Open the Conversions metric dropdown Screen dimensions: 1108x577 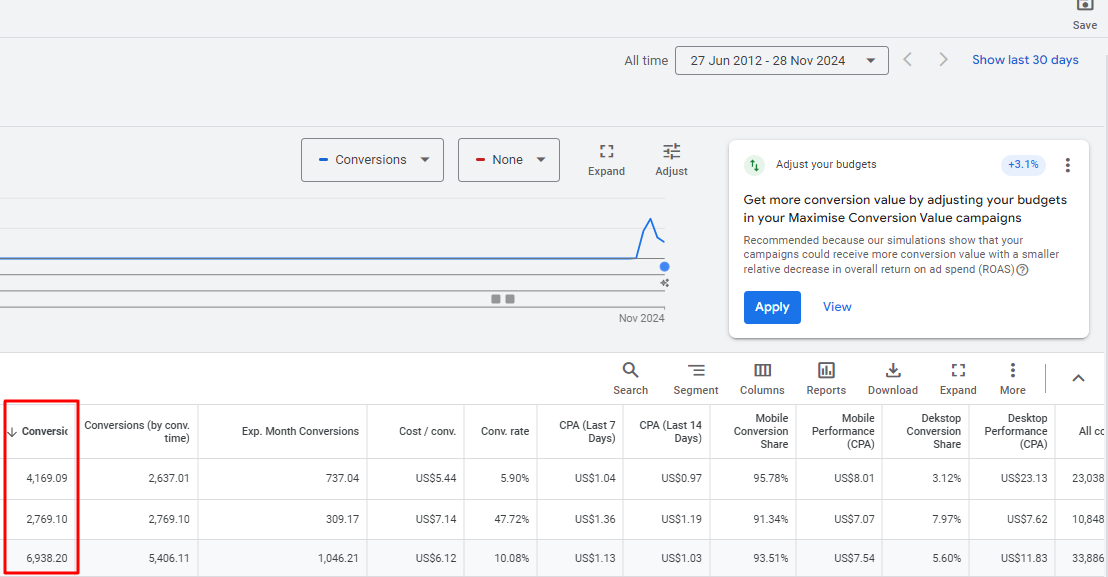pyautogui.click(x=372, y=160)
